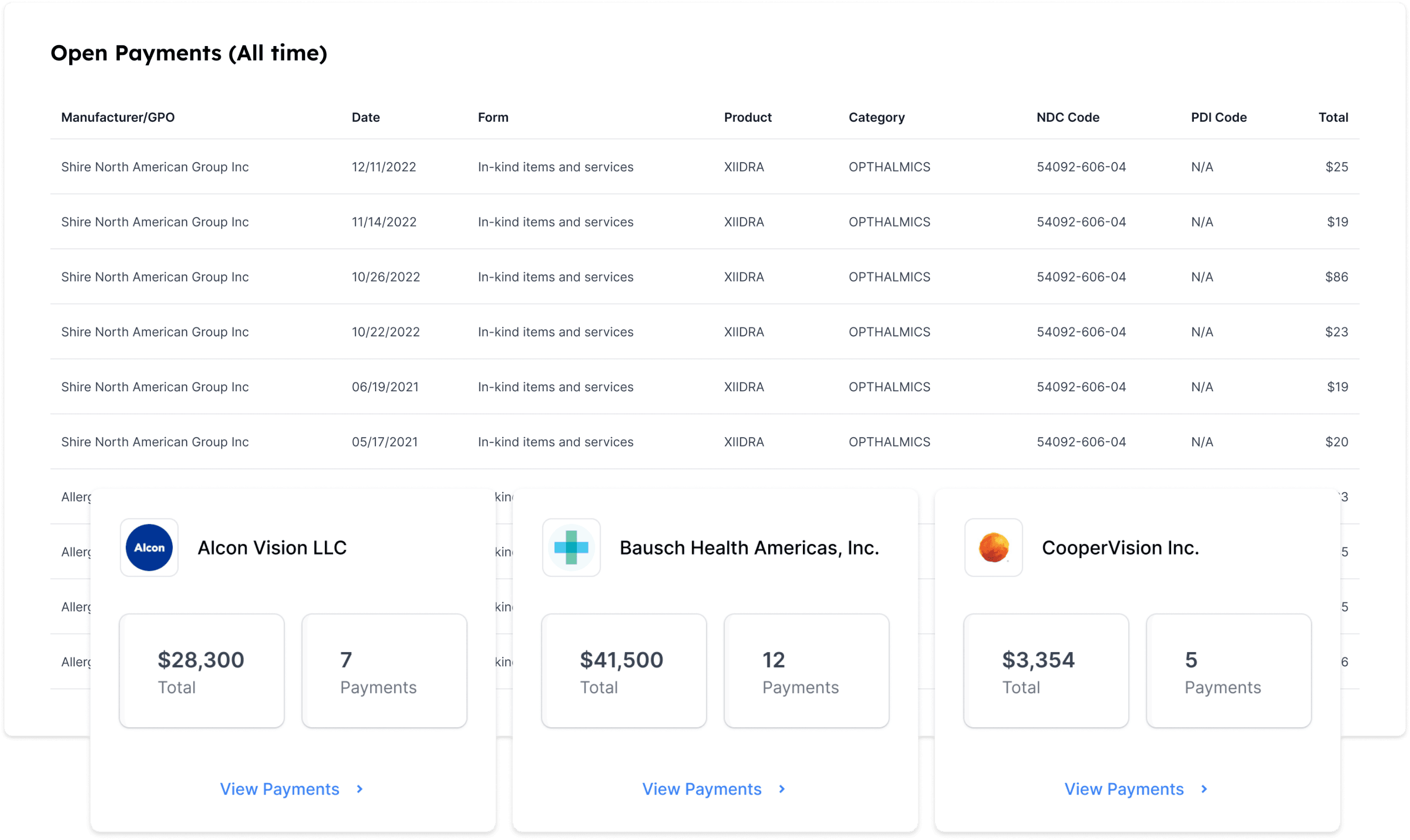Click the 5 Payments box
Image resolution: width=1410 pixels, height=840 pixels.
point(1229,670)
